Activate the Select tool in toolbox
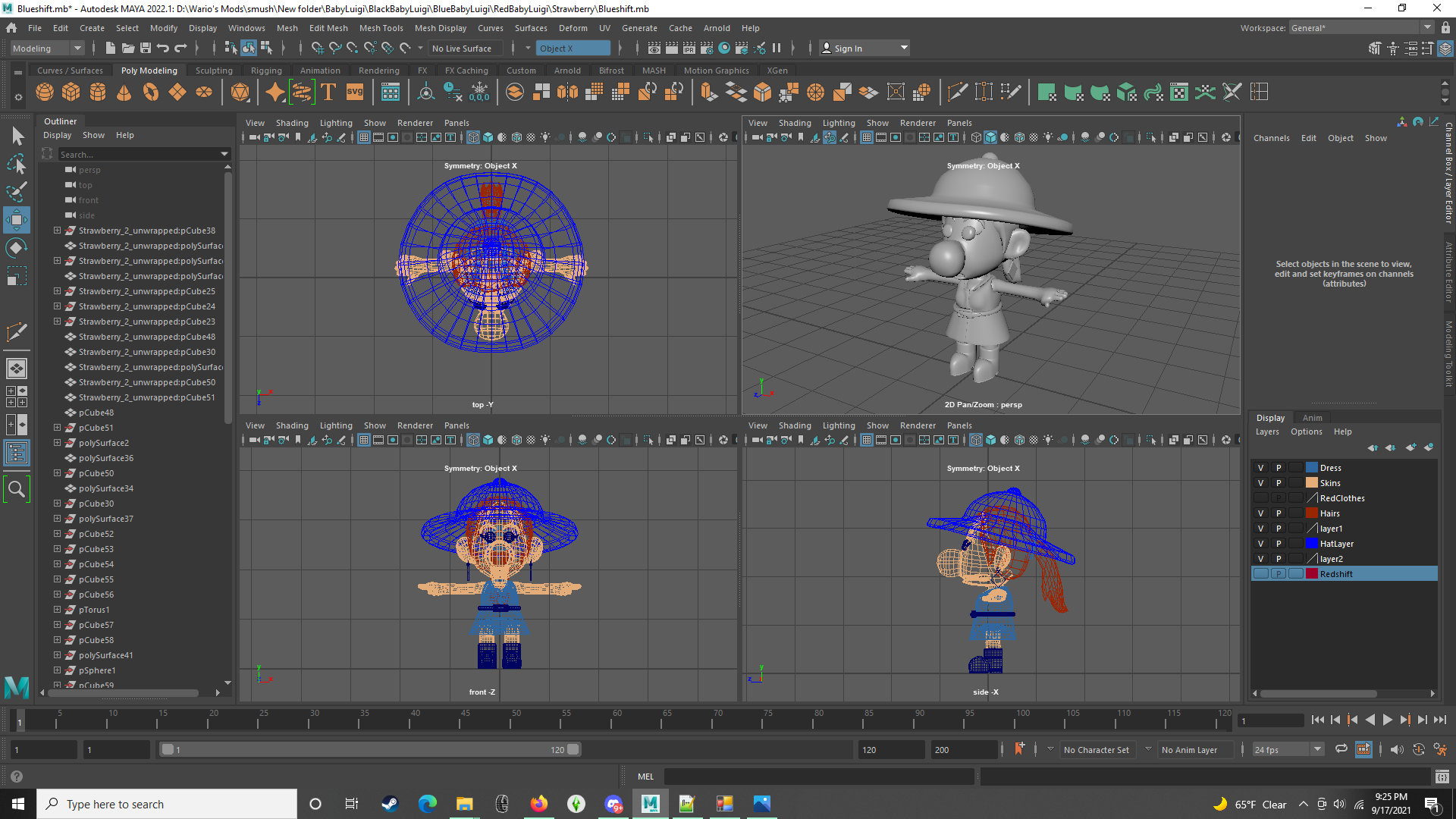The height and width of the screenshot is (819, 1456). coord(17,136)
